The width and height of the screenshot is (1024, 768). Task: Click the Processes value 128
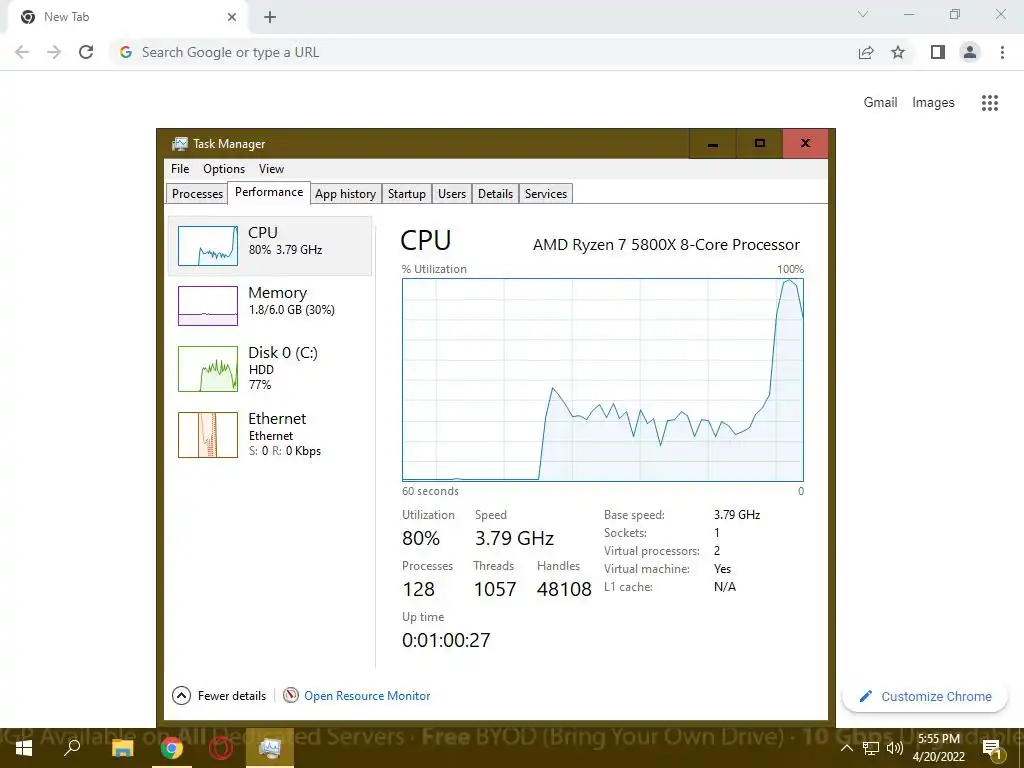[419, 589]
